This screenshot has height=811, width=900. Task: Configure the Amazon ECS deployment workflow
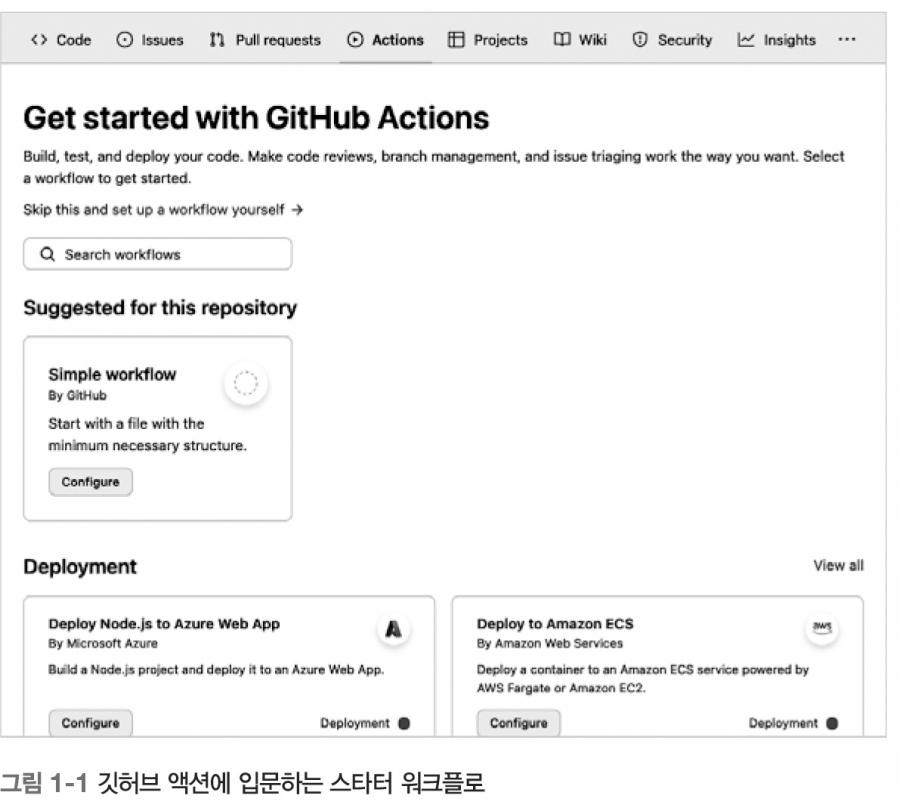518,723
